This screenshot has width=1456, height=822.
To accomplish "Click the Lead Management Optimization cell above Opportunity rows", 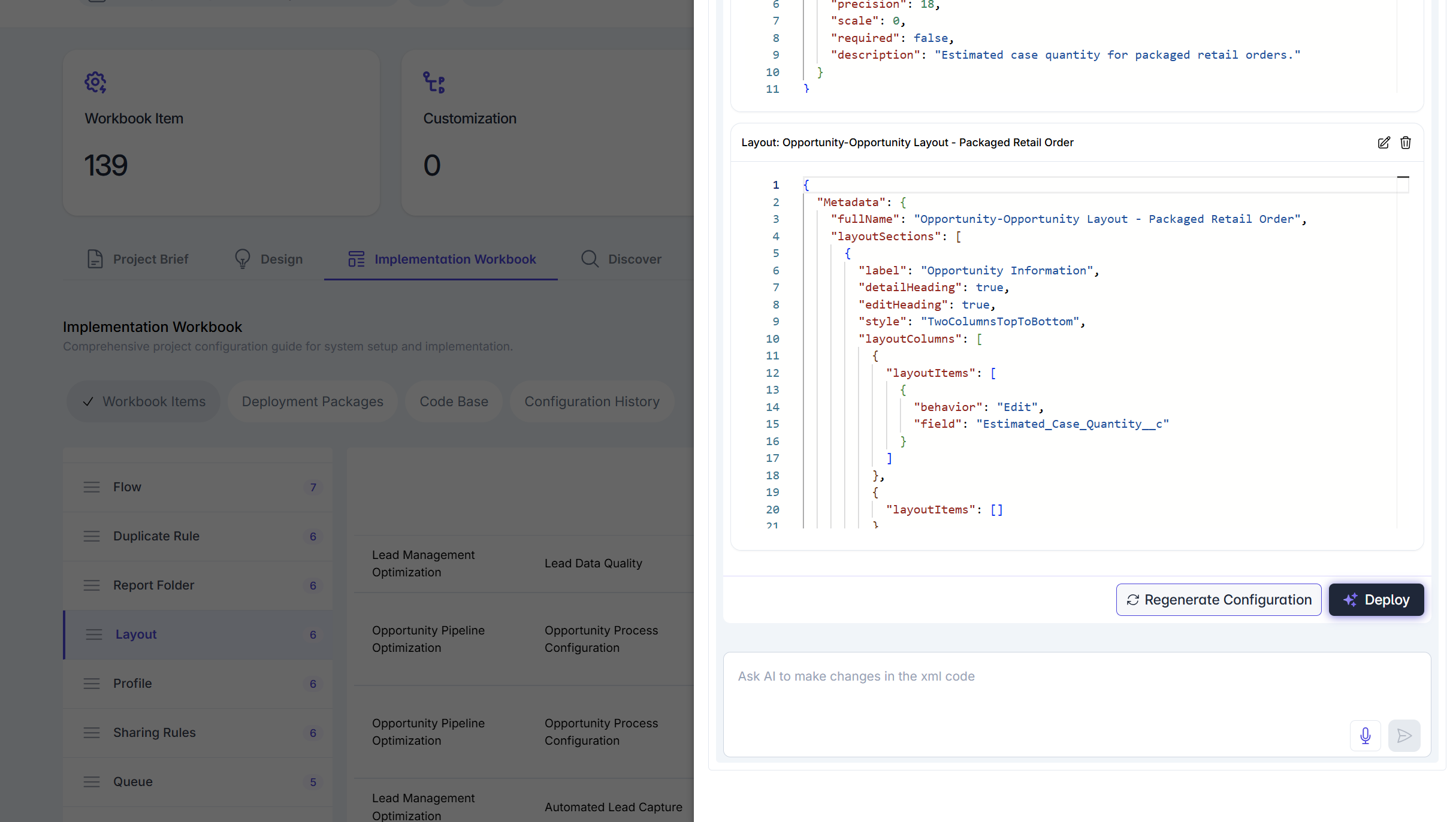I will click(x=423, y=564).
